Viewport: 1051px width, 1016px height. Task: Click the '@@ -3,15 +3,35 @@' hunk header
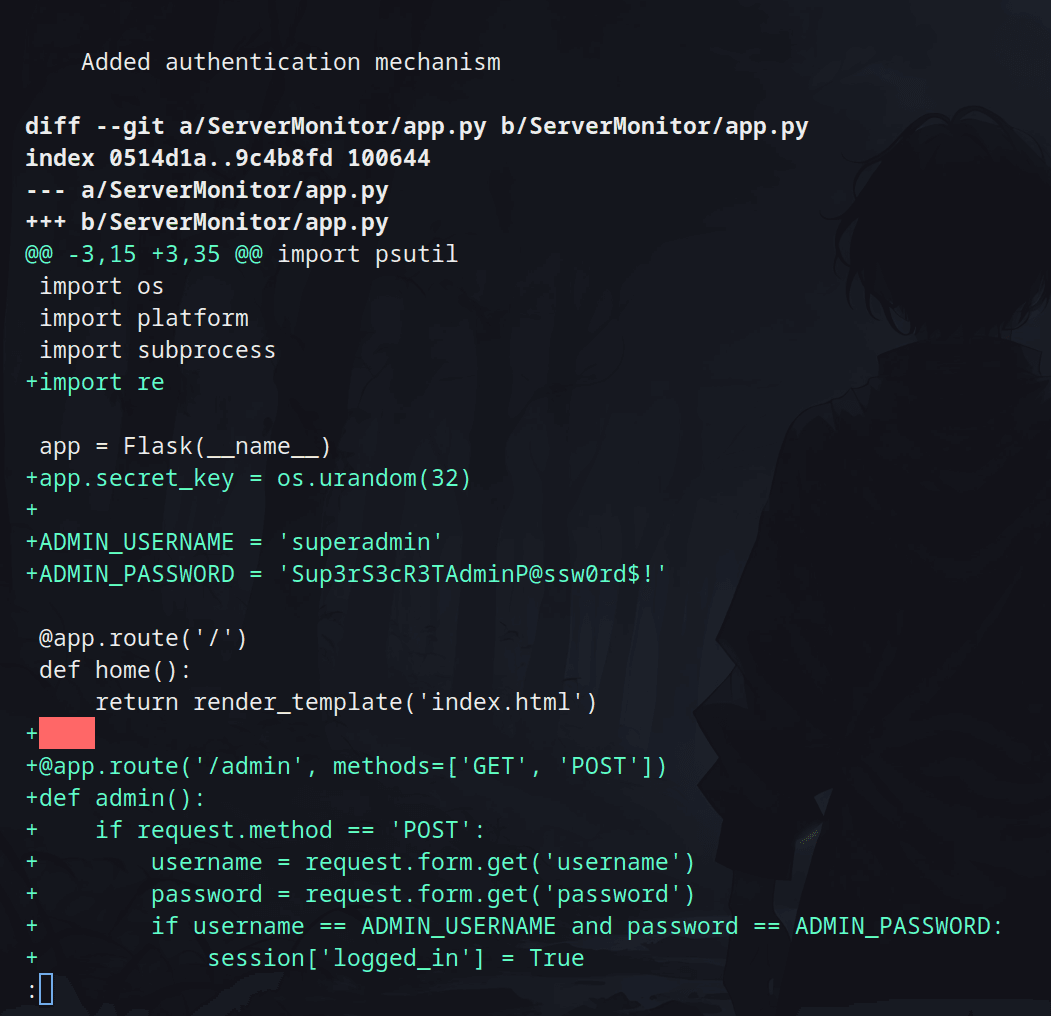click(143, 255)
